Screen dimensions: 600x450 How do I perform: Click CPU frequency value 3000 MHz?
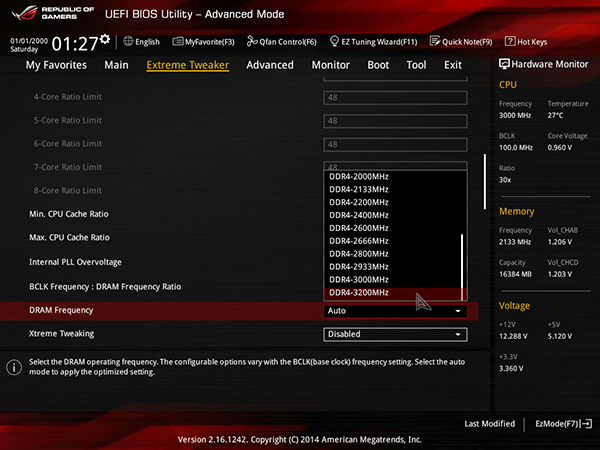tap(515, 115)
